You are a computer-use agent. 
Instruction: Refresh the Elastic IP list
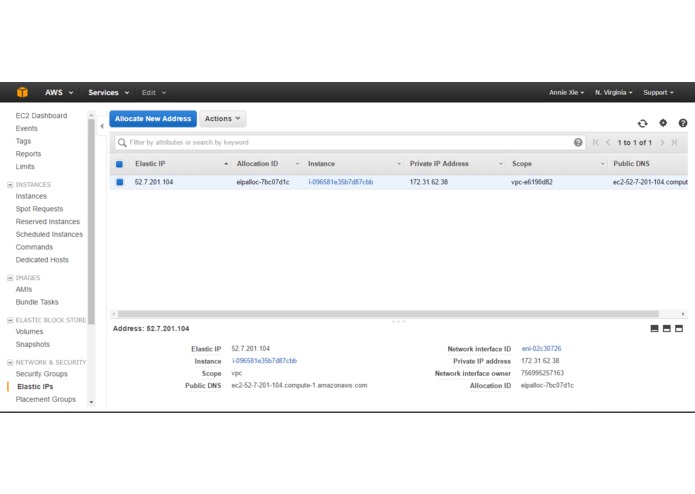(642, 123)
